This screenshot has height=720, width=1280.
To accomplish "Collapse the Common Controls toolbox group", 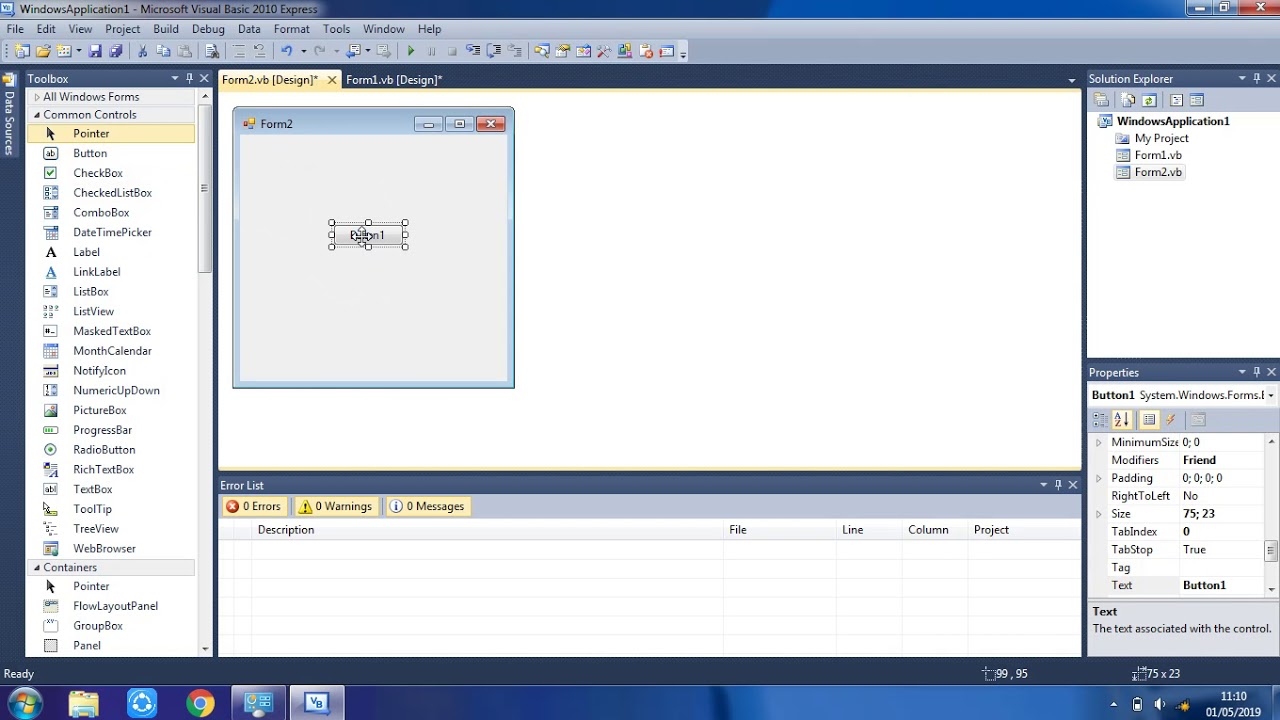I will click(x=37, y=115).
